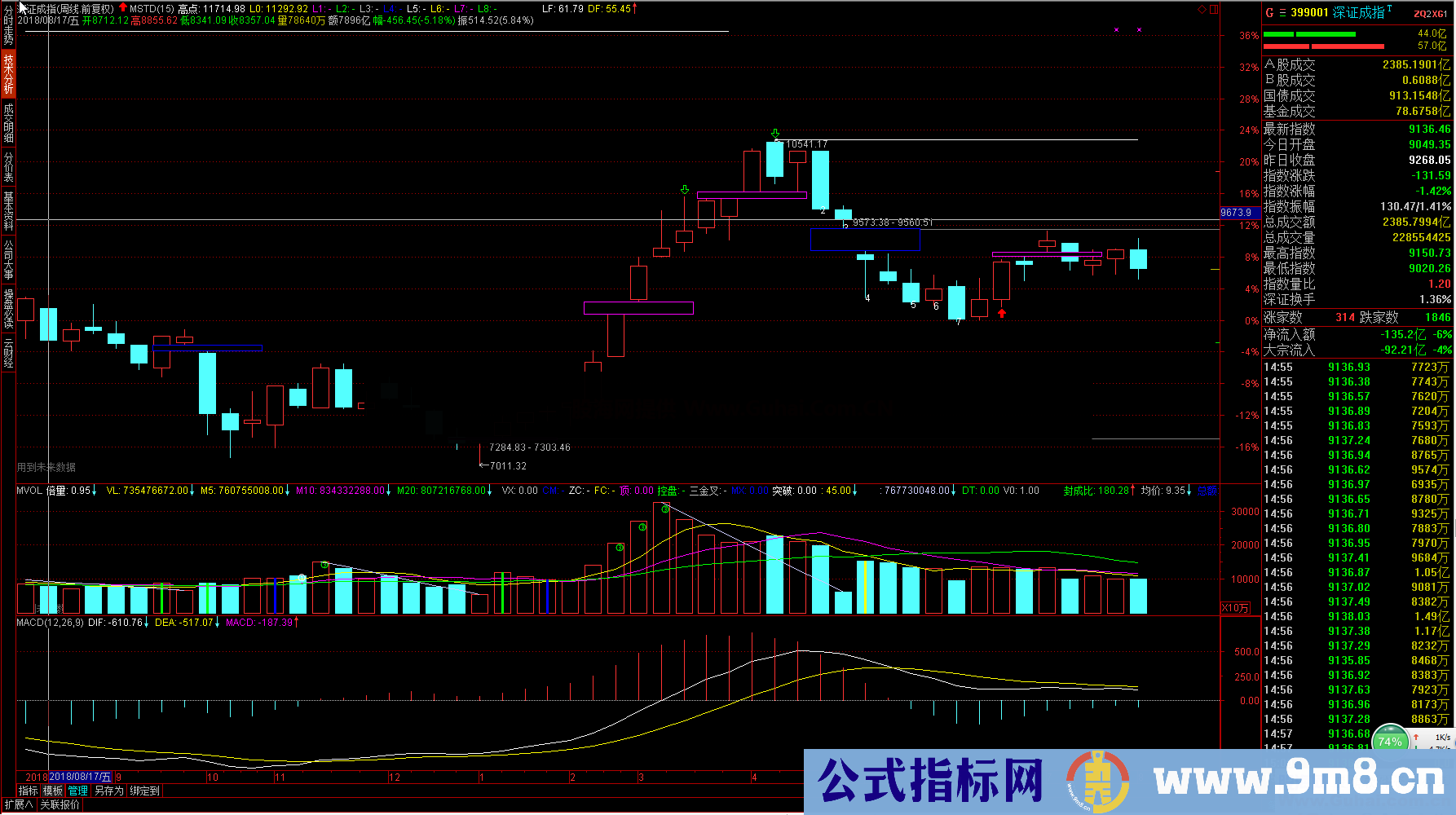Click the 指标 button below the chart

coord(28,791)
